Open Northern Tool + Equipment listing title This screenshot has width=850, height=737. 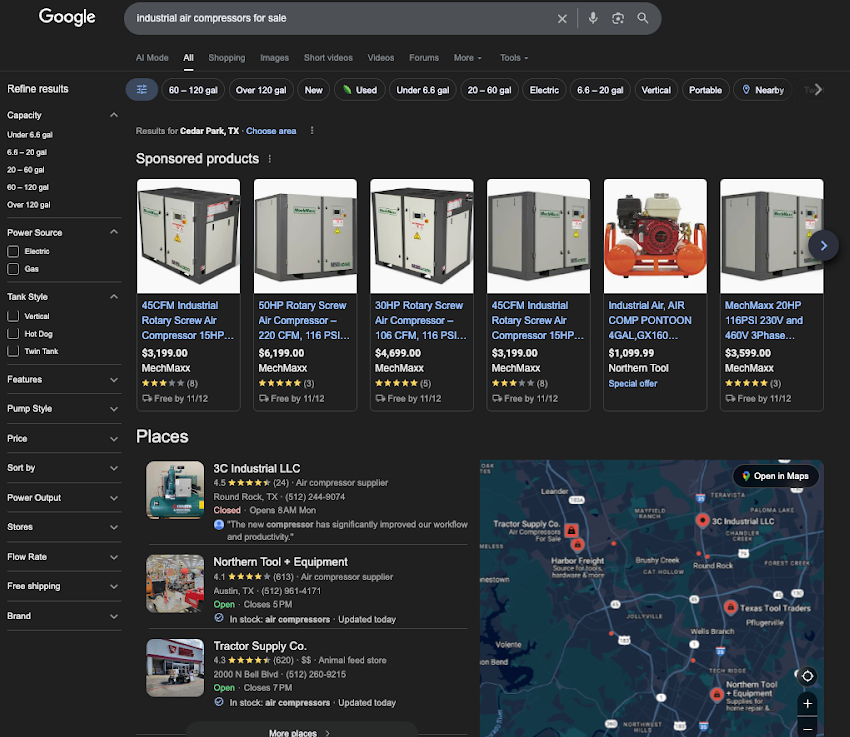280,562
